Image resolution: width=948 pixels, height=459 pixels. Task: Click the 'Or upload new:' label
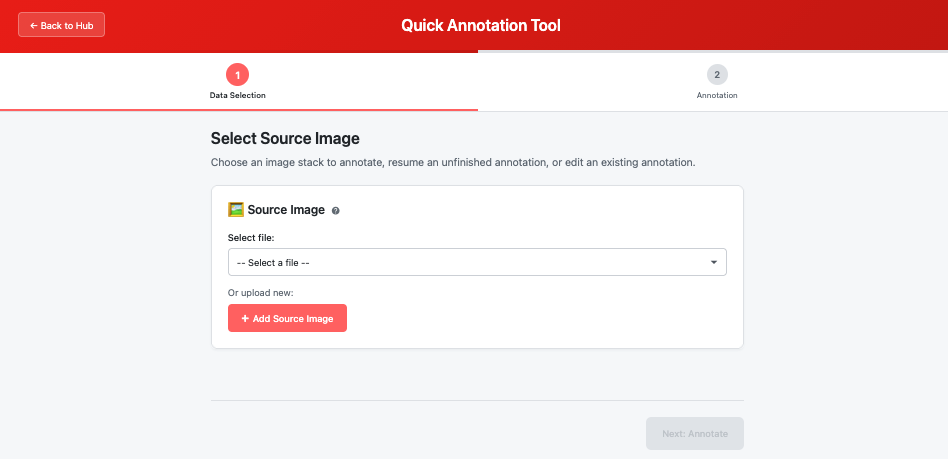[261, 293]
